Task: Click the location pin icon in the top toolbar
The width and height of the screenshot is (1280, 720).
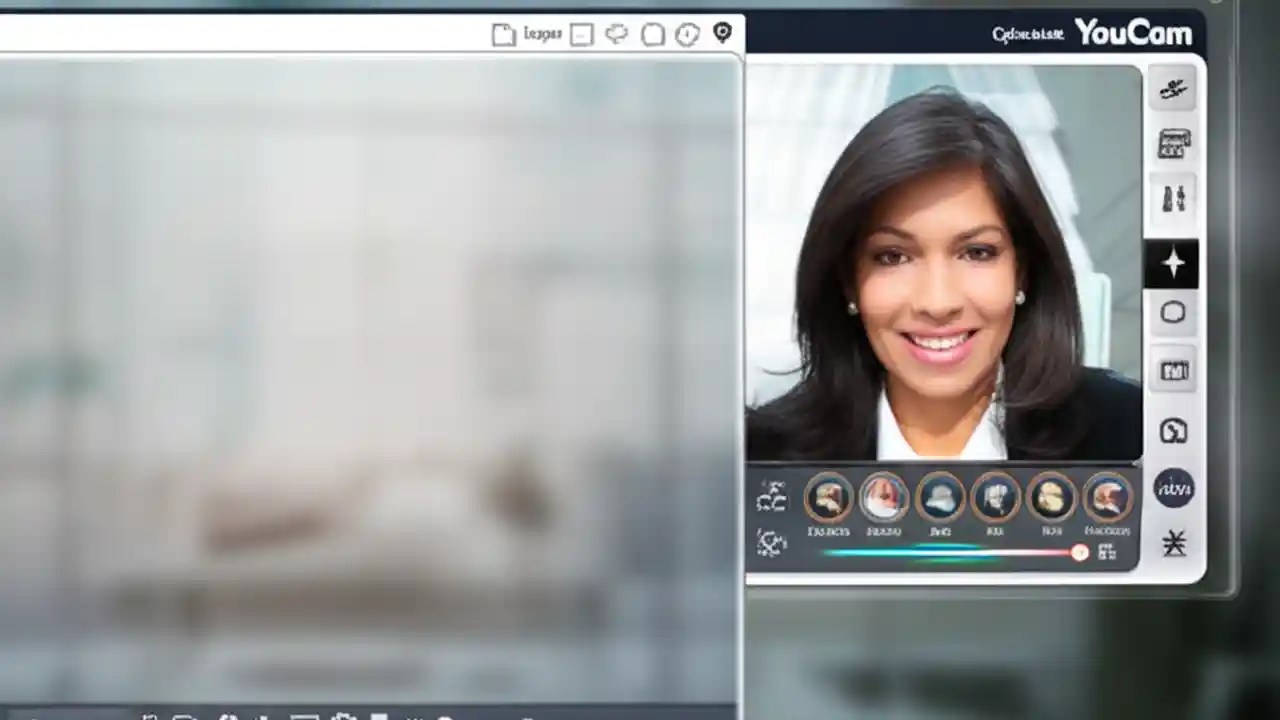Action: coord(722,33)
